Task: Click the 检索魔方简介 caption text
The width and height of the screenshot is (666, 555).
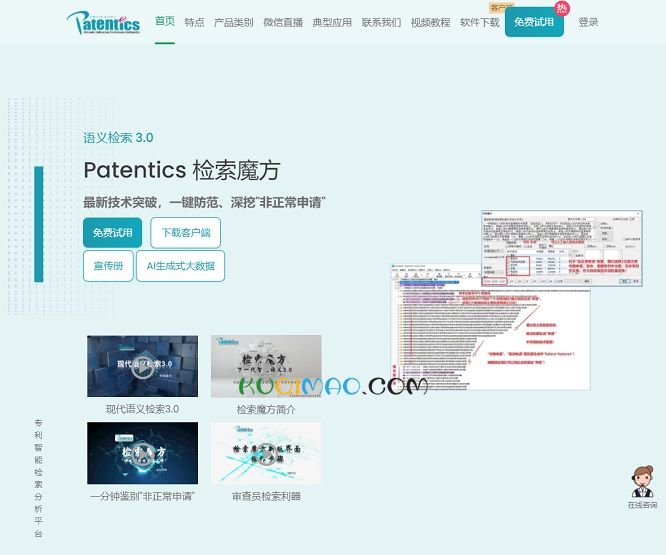Action: pyautogui.click(x=266, y=410)
